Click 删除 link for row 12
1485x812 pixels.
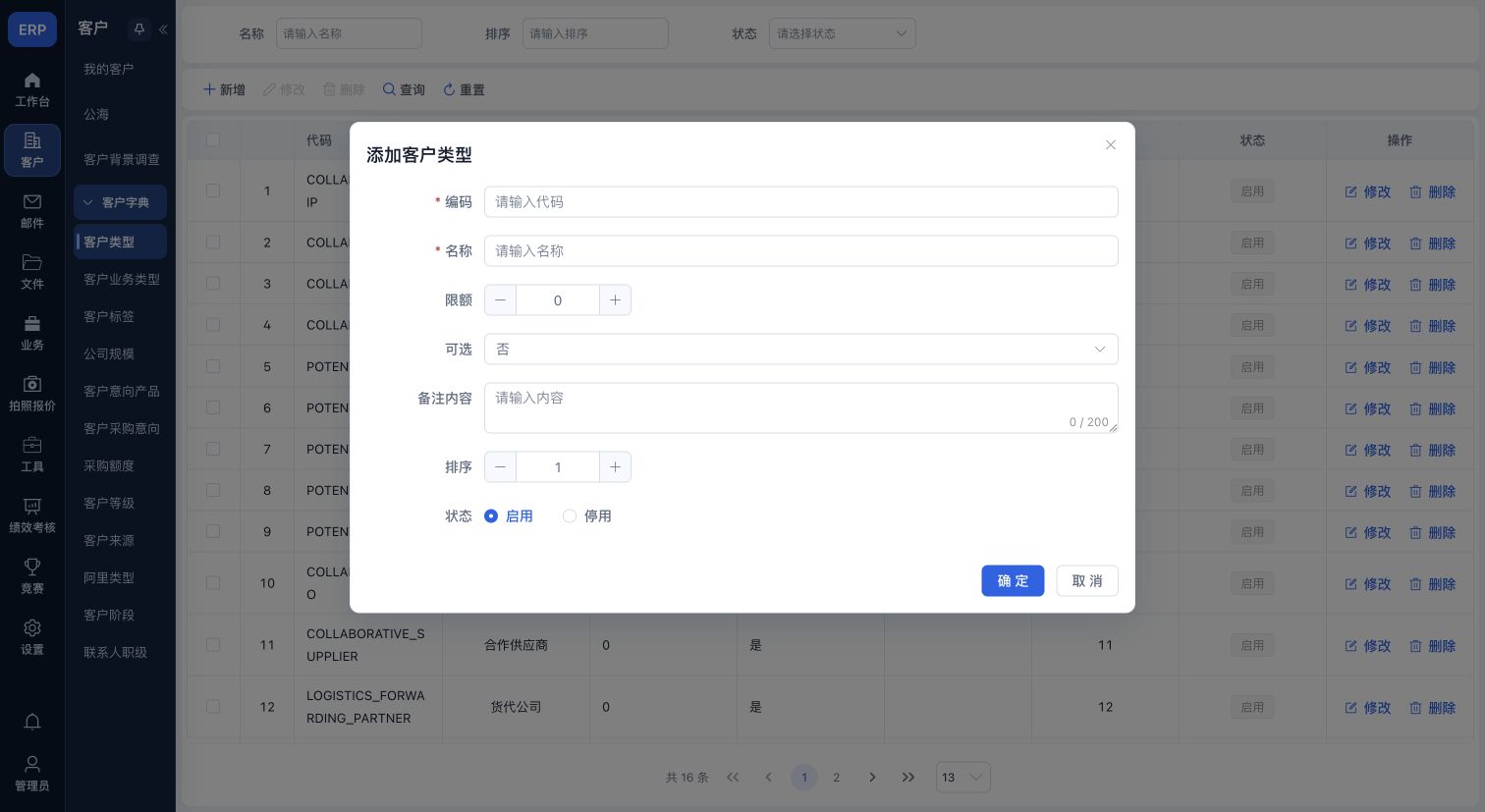[x=1433, y=708]
